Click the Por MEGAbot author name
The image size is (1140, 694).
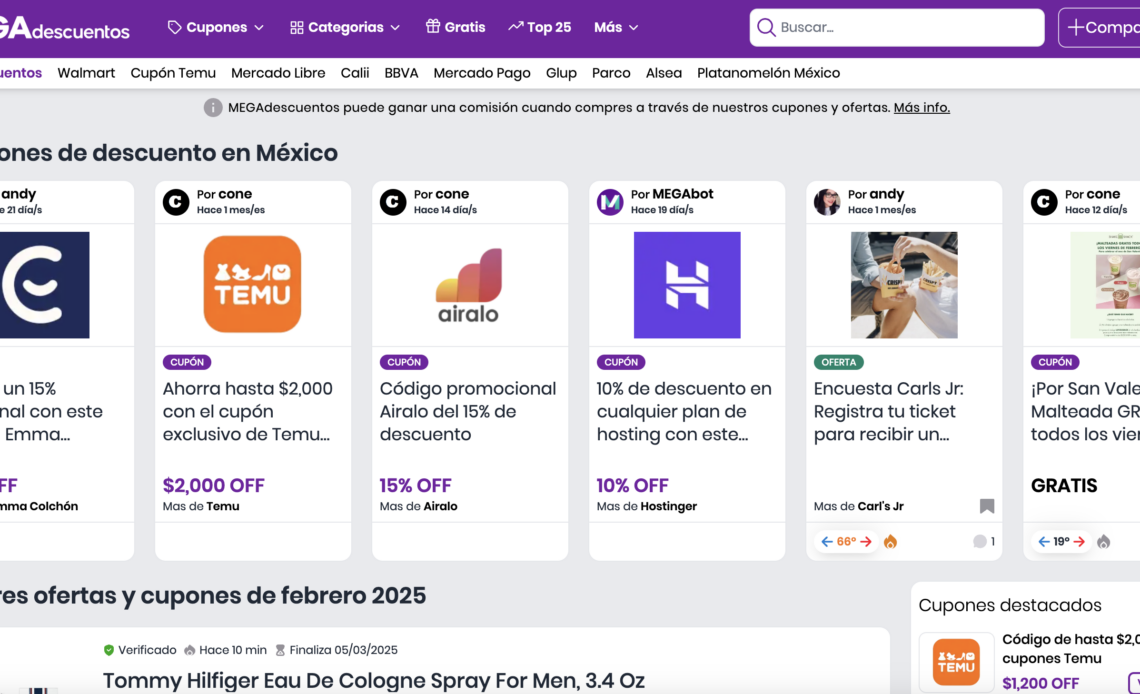click(x=672, y=194)
